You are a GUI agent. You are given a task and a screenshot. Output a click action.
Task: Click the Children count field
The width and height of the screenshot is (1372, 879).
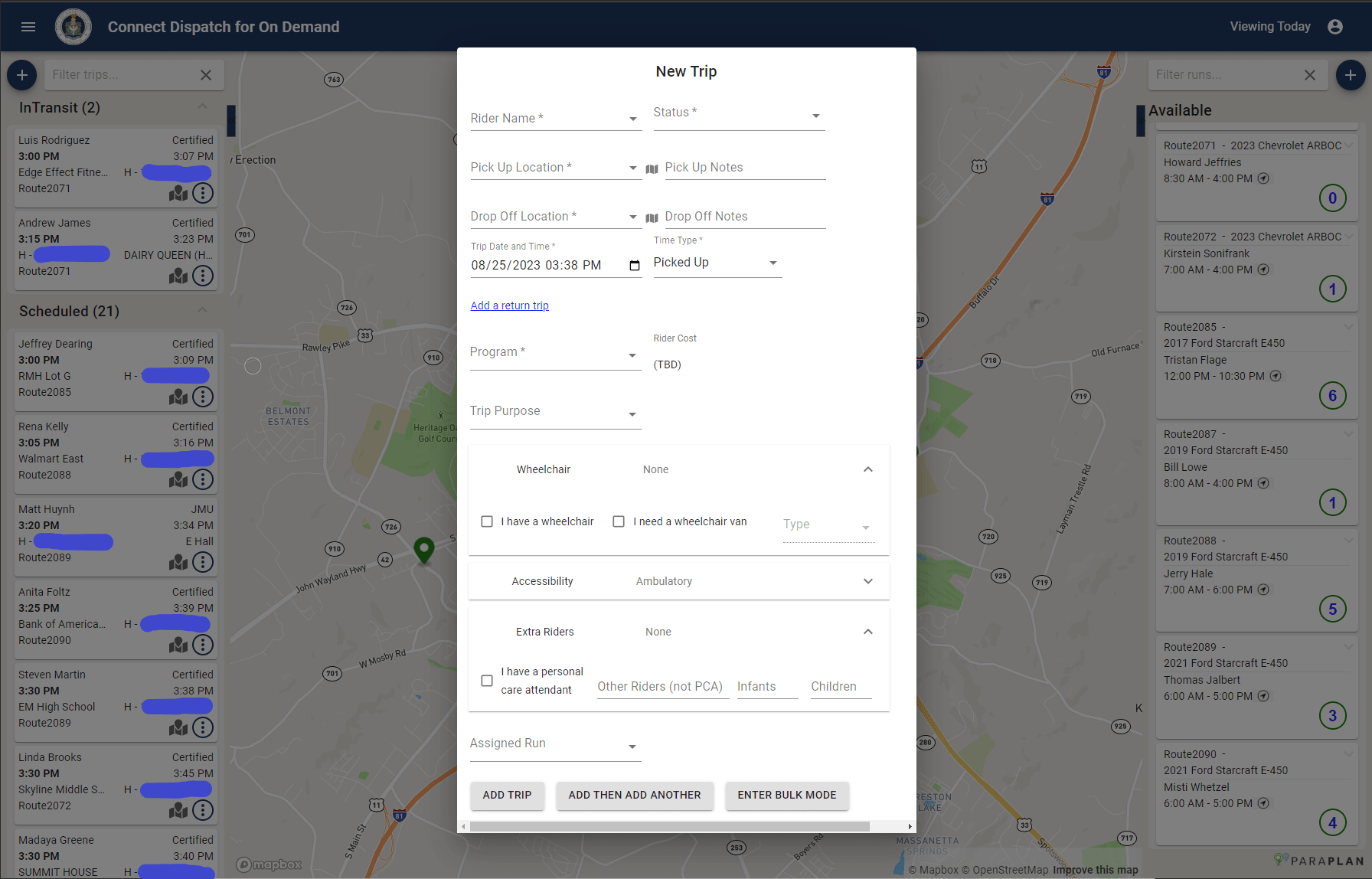coord(841,687)
